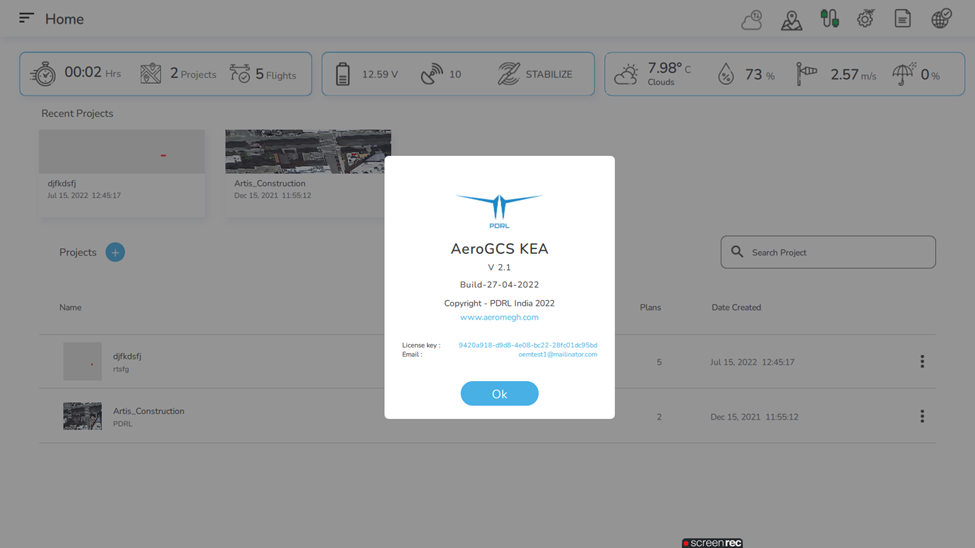Click the oemtest1 email address
975x548 pixels.
click(558, 355)
